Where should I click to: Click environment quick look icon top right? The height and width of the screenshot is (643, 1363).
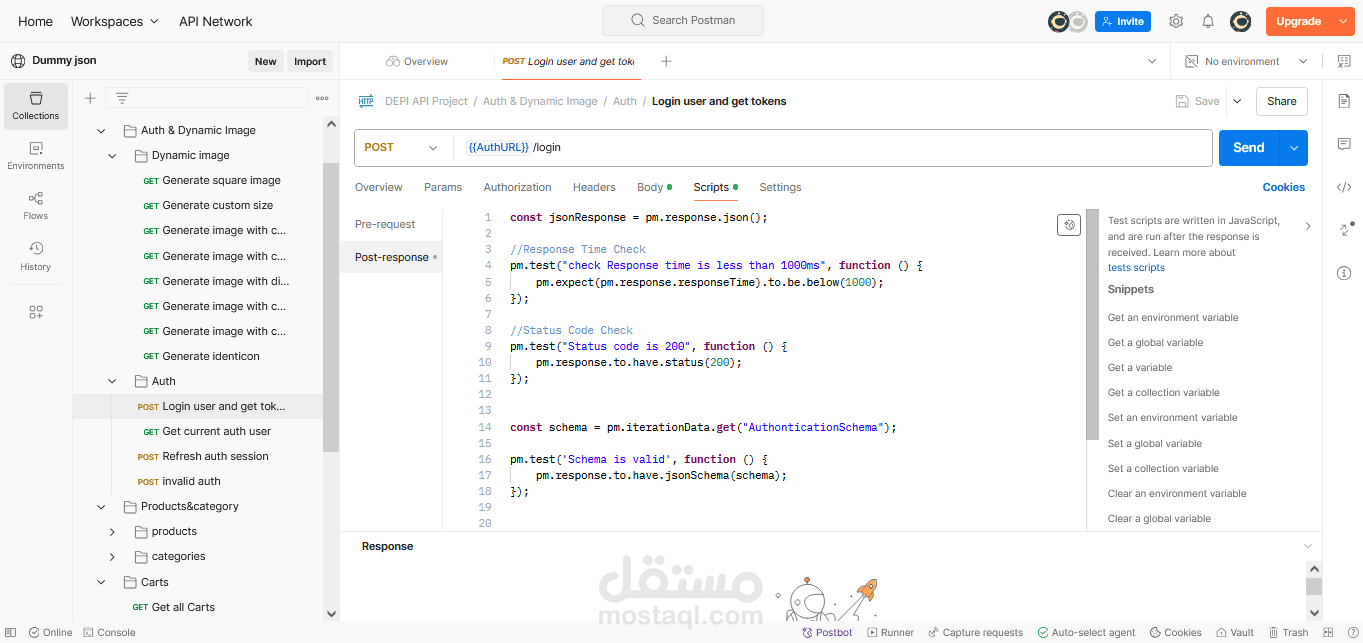(1343, 61)
